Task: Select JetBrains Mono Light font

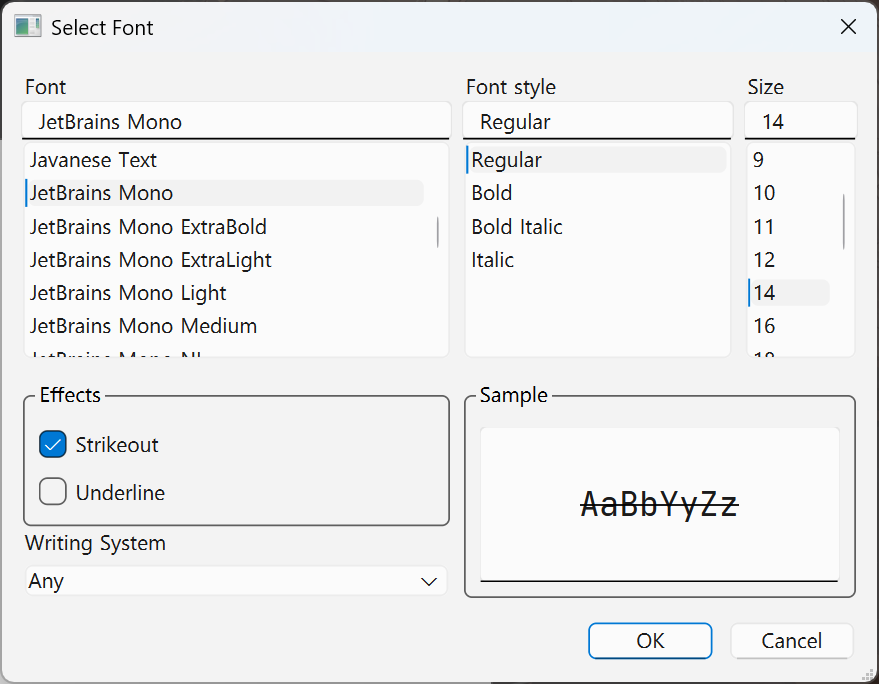Action: [x=128, y=293]
